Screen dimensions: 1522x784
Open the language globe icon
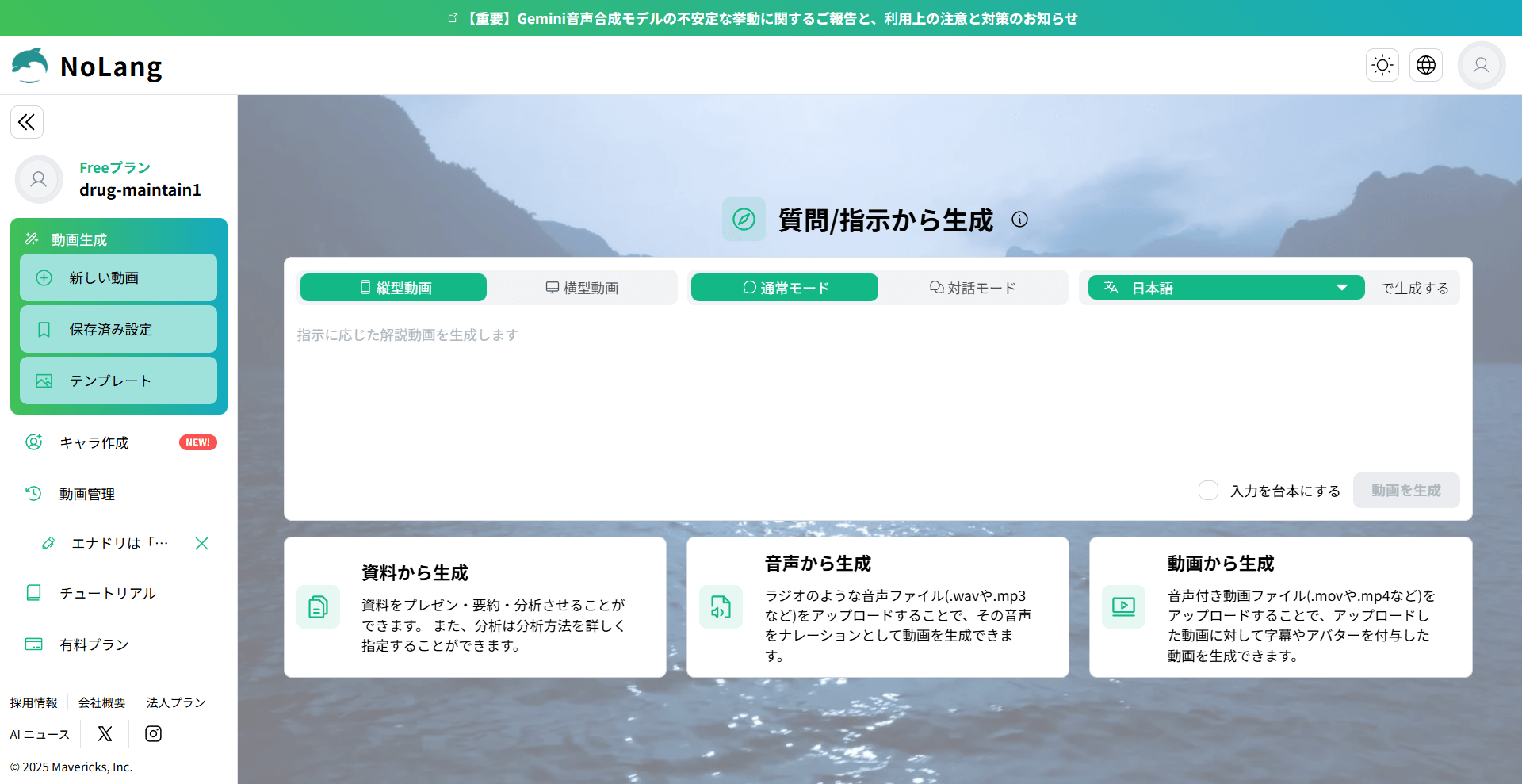coord(1426,65)
